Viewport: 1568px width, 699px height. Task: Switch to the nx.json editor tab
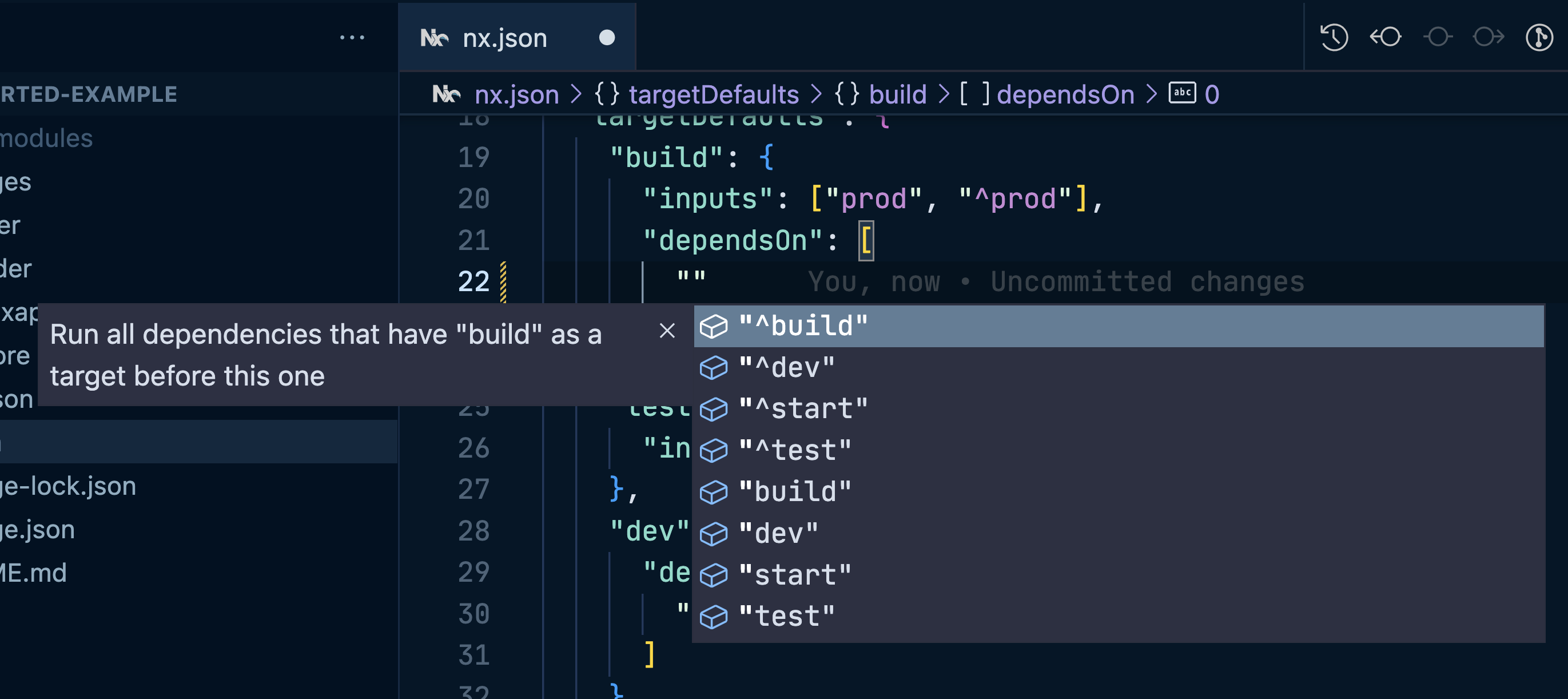click(x=503, y=37)
